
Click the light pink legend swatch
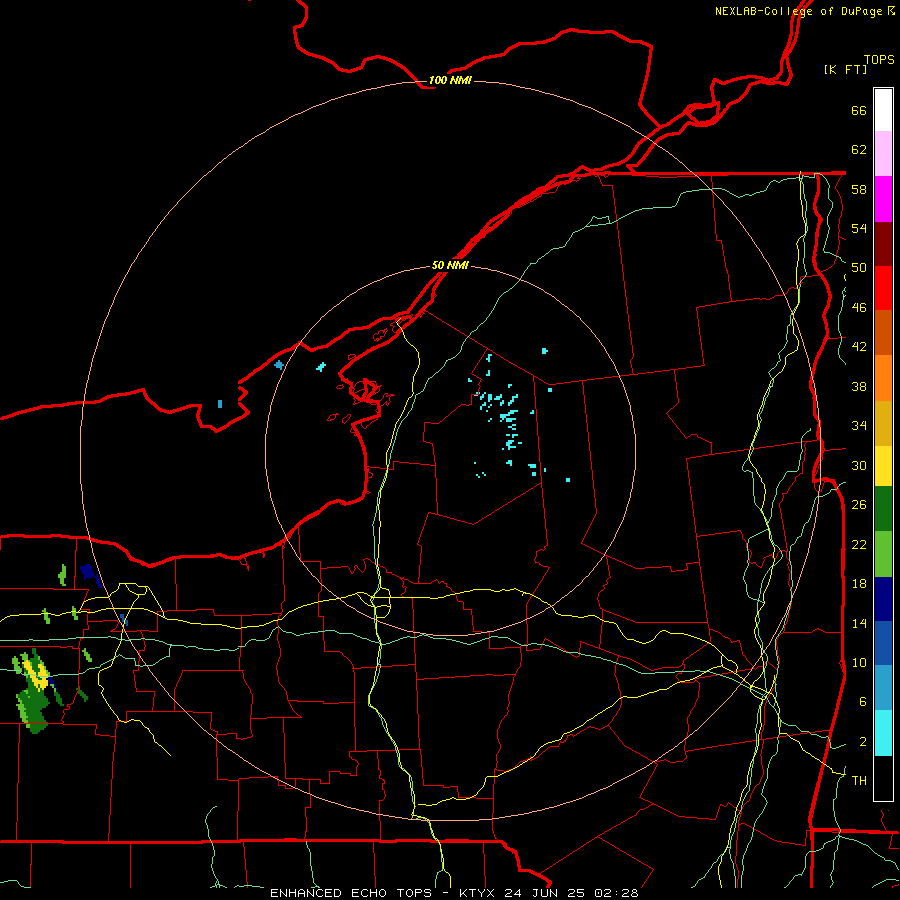883,154
